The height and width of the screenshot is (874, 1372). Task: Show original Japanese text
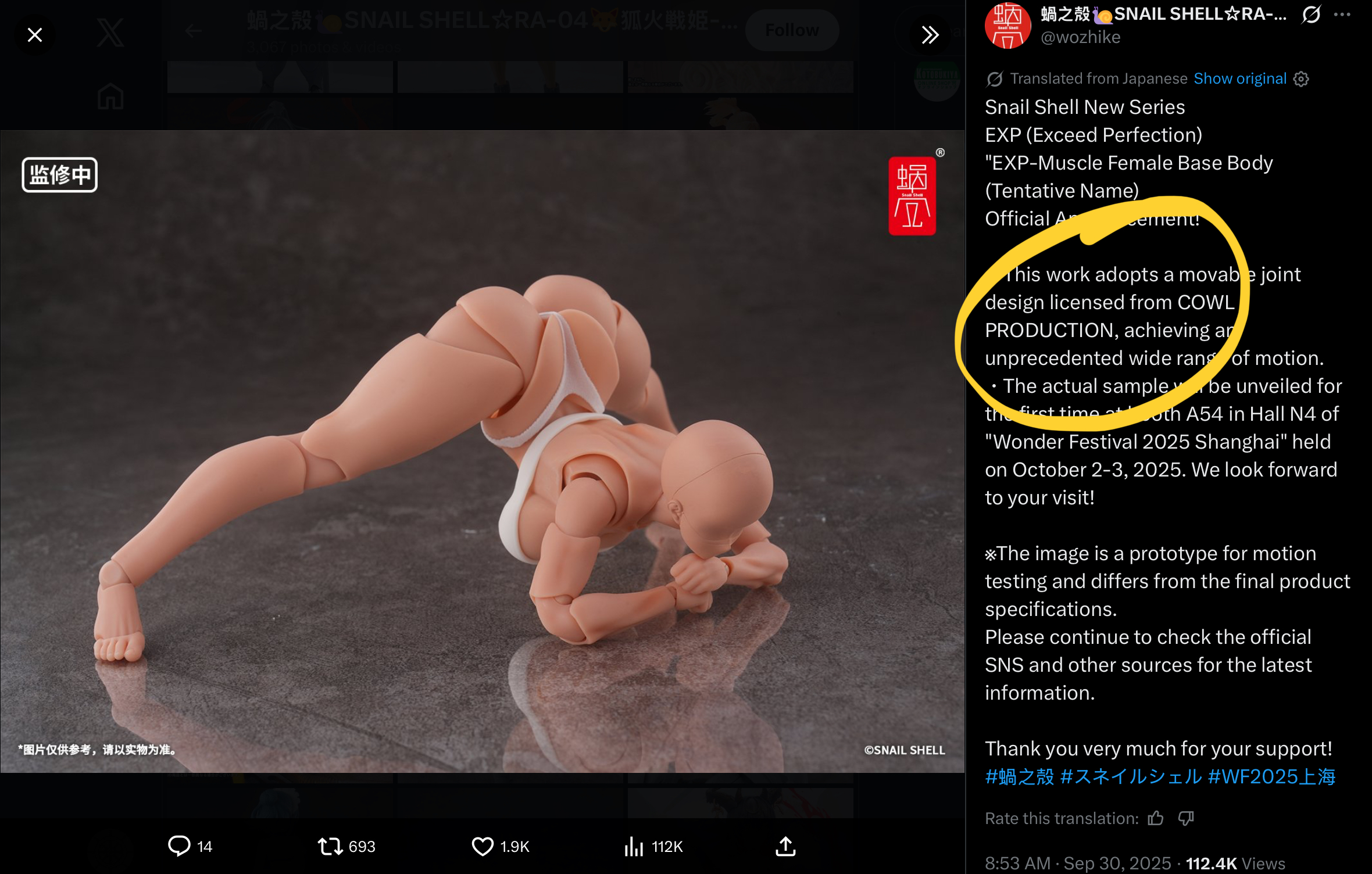(1239, 78)
